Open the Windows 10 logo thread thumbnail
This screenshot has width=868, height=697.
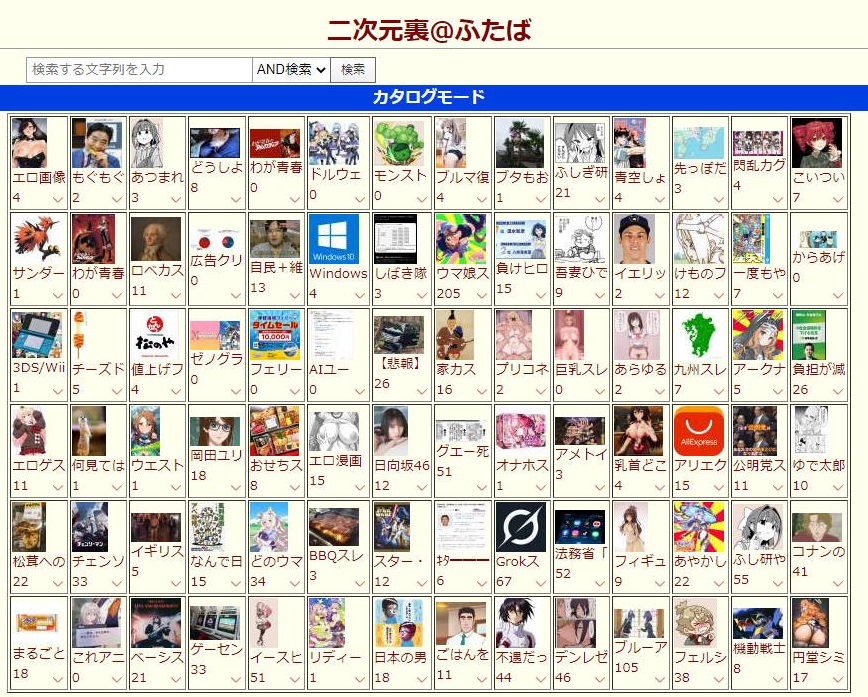(333, 239)
